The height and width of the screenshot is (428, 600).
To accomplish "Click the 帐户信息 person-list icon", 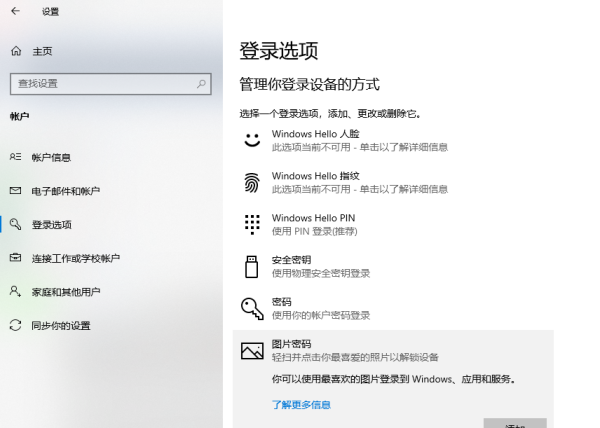I will [x=15, y=157].
